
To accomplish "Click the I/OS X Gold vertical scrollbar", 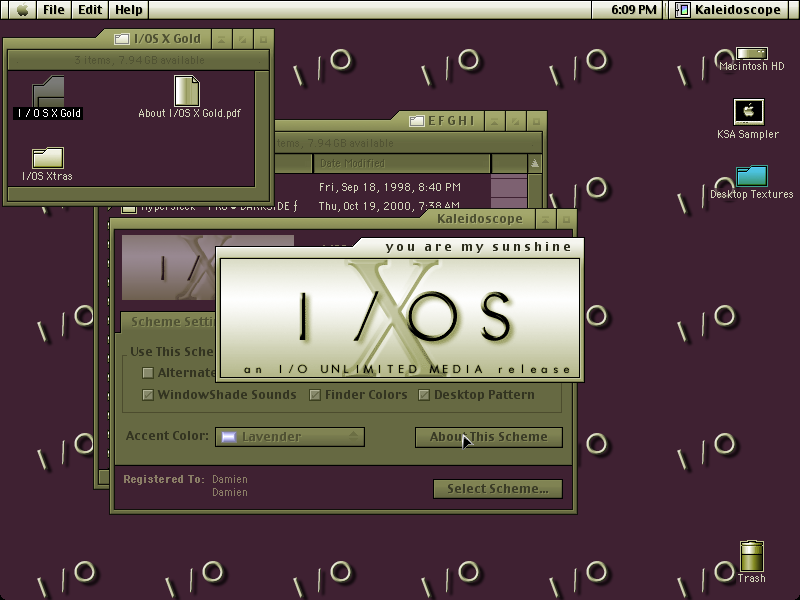I will tap(262, 129).
